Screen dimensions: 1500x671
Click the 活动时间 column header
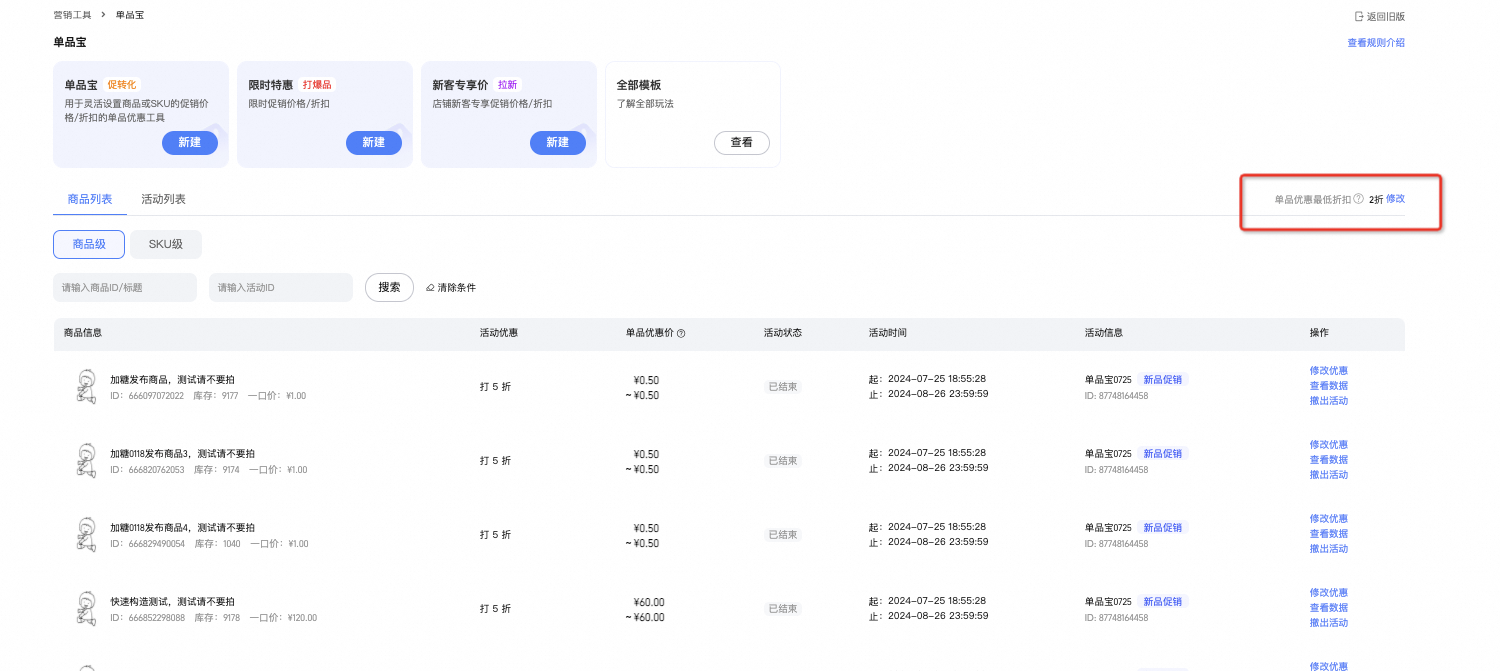pyautogui.click(x=888, y=333)
